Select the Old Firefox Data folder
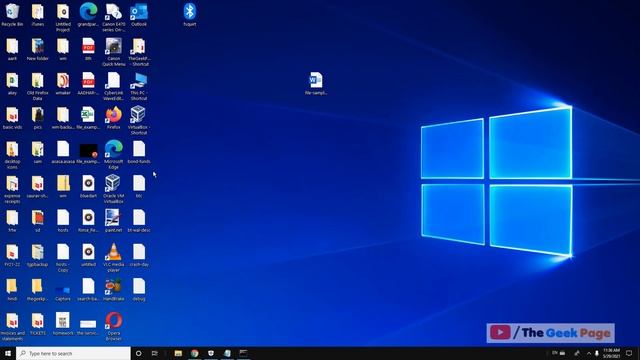This screenshot has width=640, height=360. pos(38,86)
